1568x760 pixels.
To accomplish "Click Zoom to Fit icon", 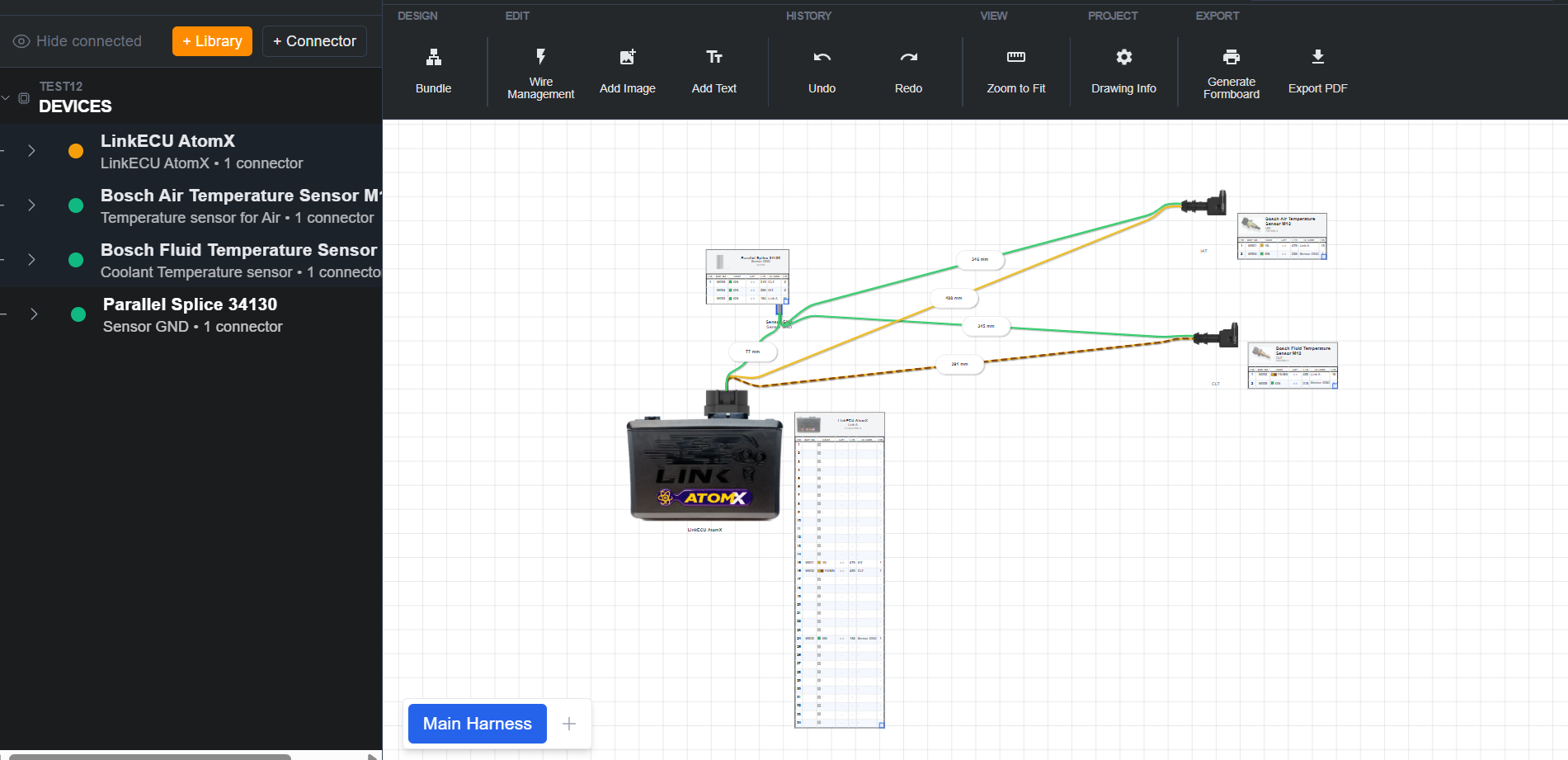I will (x=1016, y=57).
